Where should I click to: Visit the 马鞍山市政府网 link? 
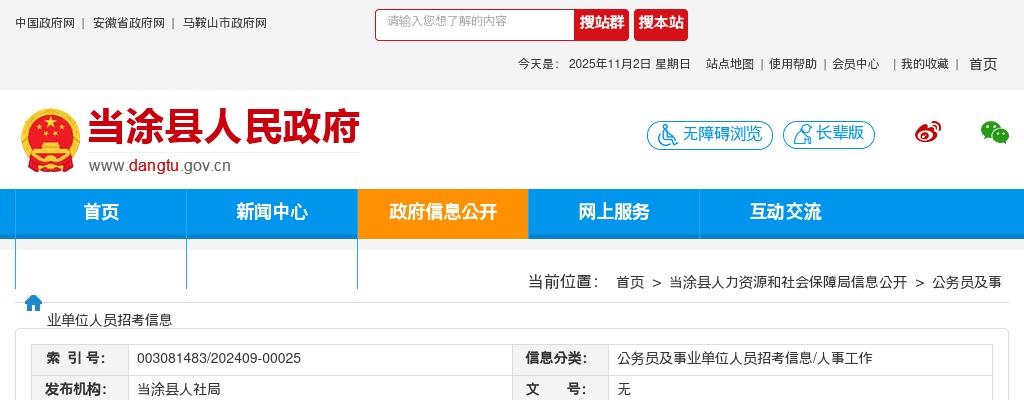(x=225, y=24)
